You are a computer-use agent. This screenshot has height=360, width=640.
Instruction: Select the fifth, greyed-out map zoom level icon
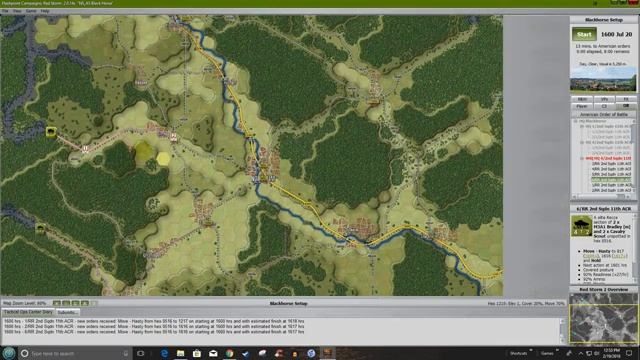point(94,303)
